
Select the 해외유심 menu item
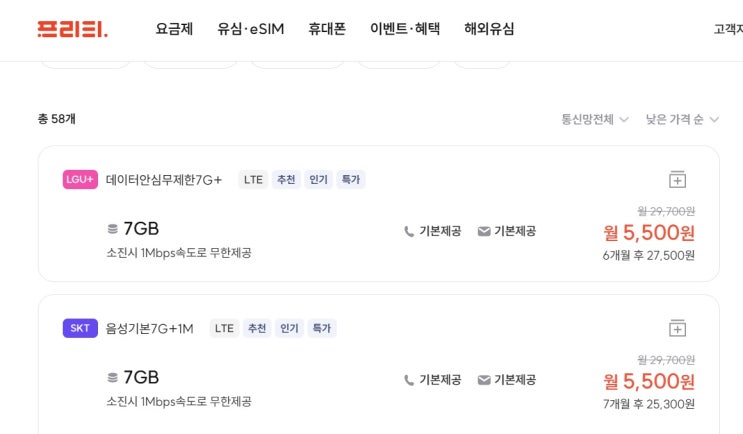[x=489, y=29]
